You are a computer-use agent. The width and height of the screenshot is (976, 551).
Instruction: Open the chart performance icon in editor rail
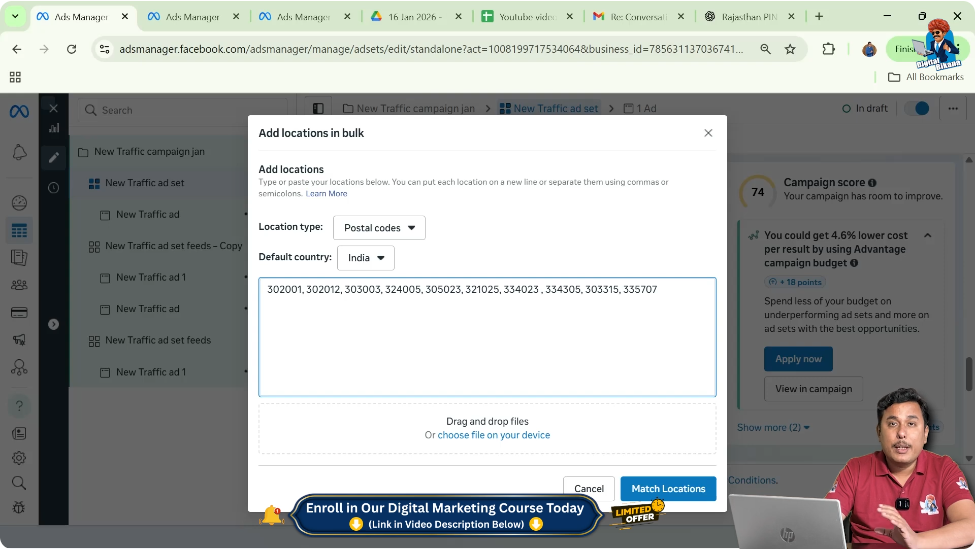tap(54, 128)
